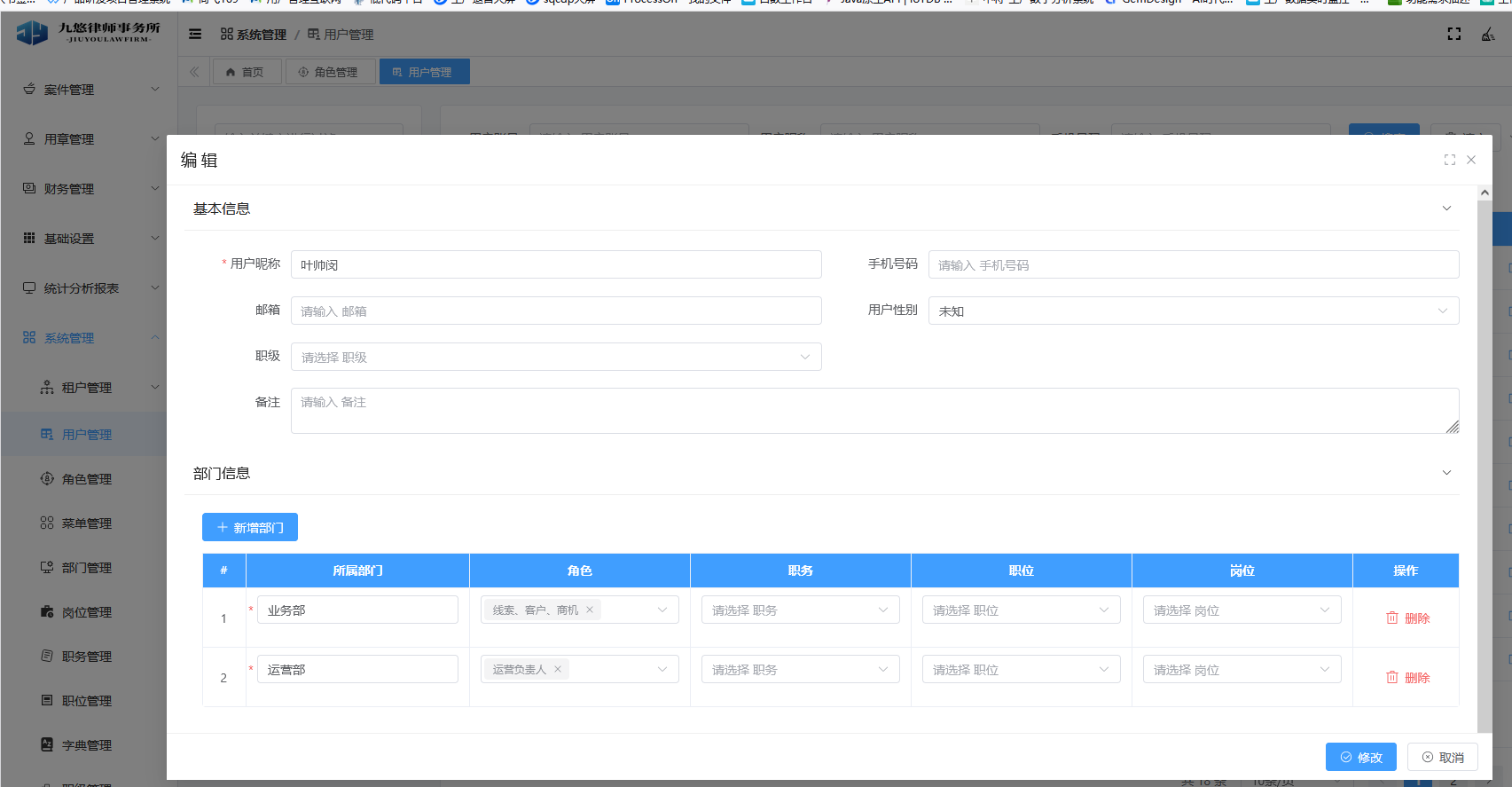Screen dimensions: 1512x787
Task: Click the 新增部门 button
Action: 250,528
